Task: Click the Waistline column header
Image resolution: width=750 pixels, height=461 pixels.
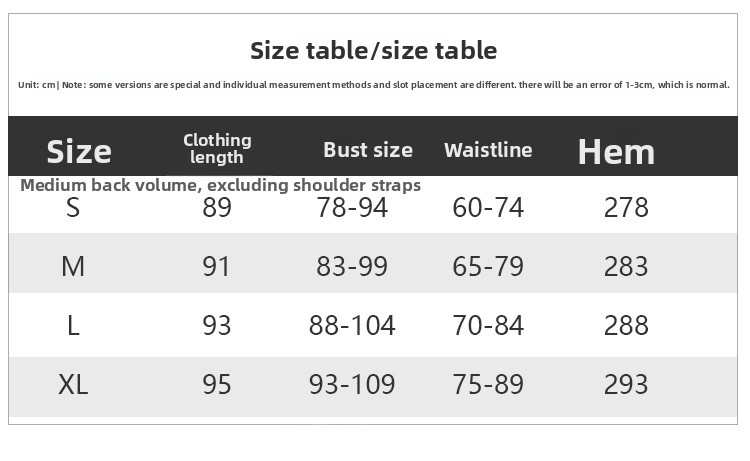Action: pyautogui.click(x=488, y=150)
